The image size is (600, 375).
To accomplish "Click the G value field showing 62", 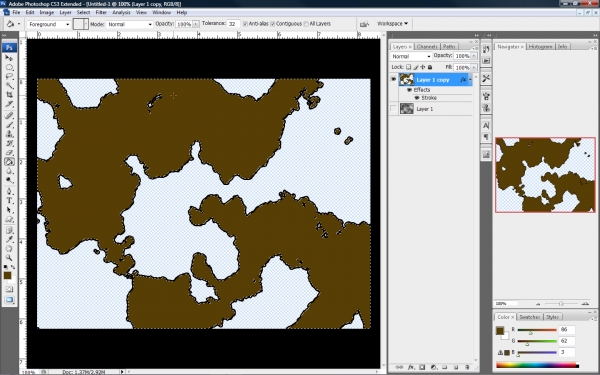I will coord(567,341).
